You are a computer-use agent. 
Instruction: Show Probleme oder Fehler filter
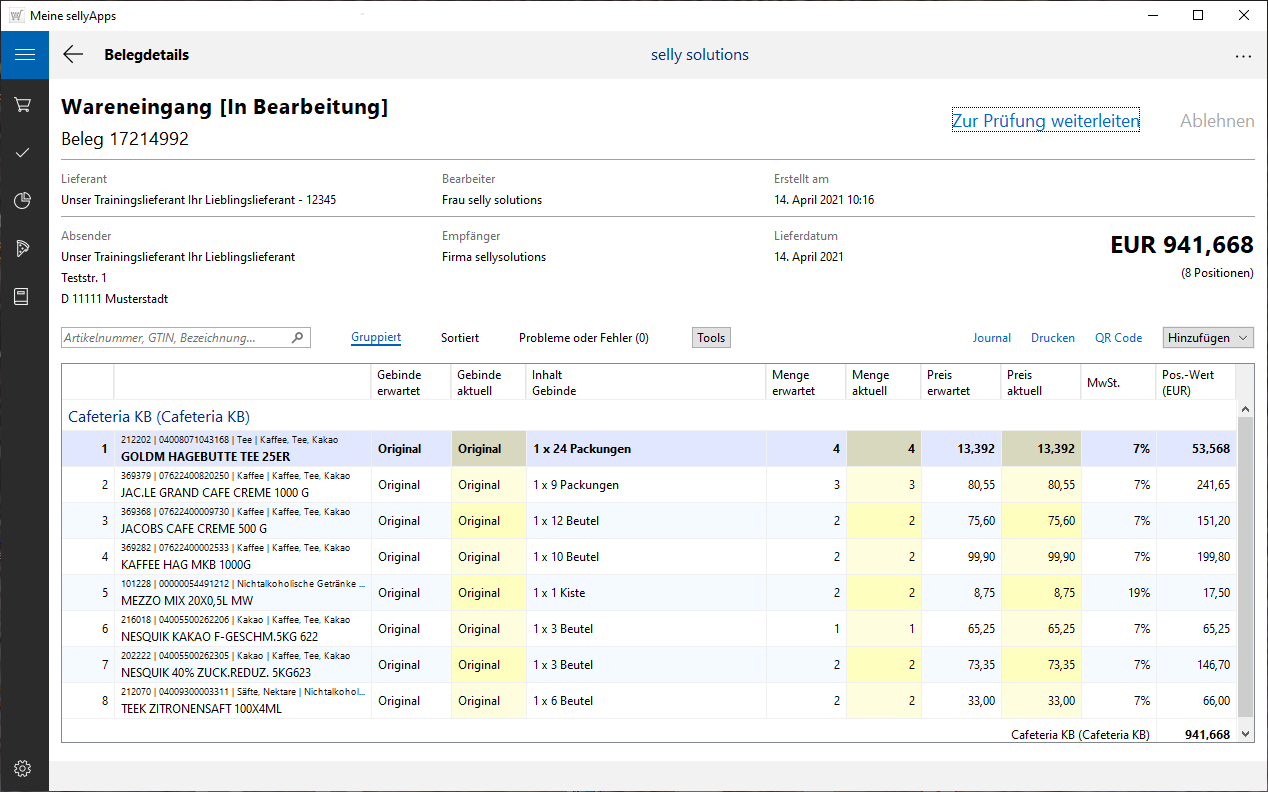pyautogui.click(x=583, y=338)
